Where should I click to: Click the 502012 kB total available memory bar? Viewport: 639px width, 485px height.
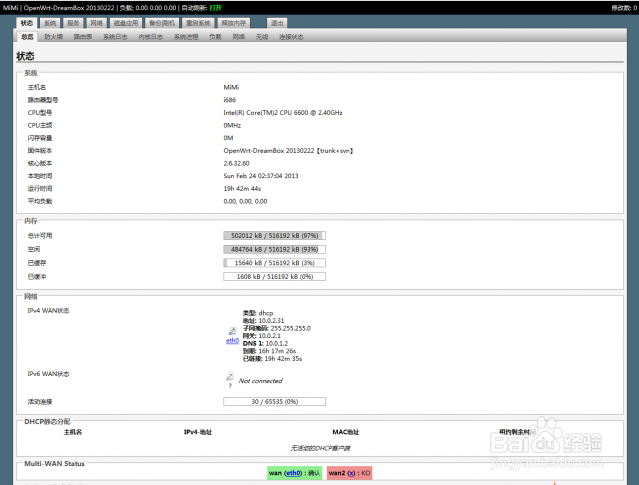(274, 236)
